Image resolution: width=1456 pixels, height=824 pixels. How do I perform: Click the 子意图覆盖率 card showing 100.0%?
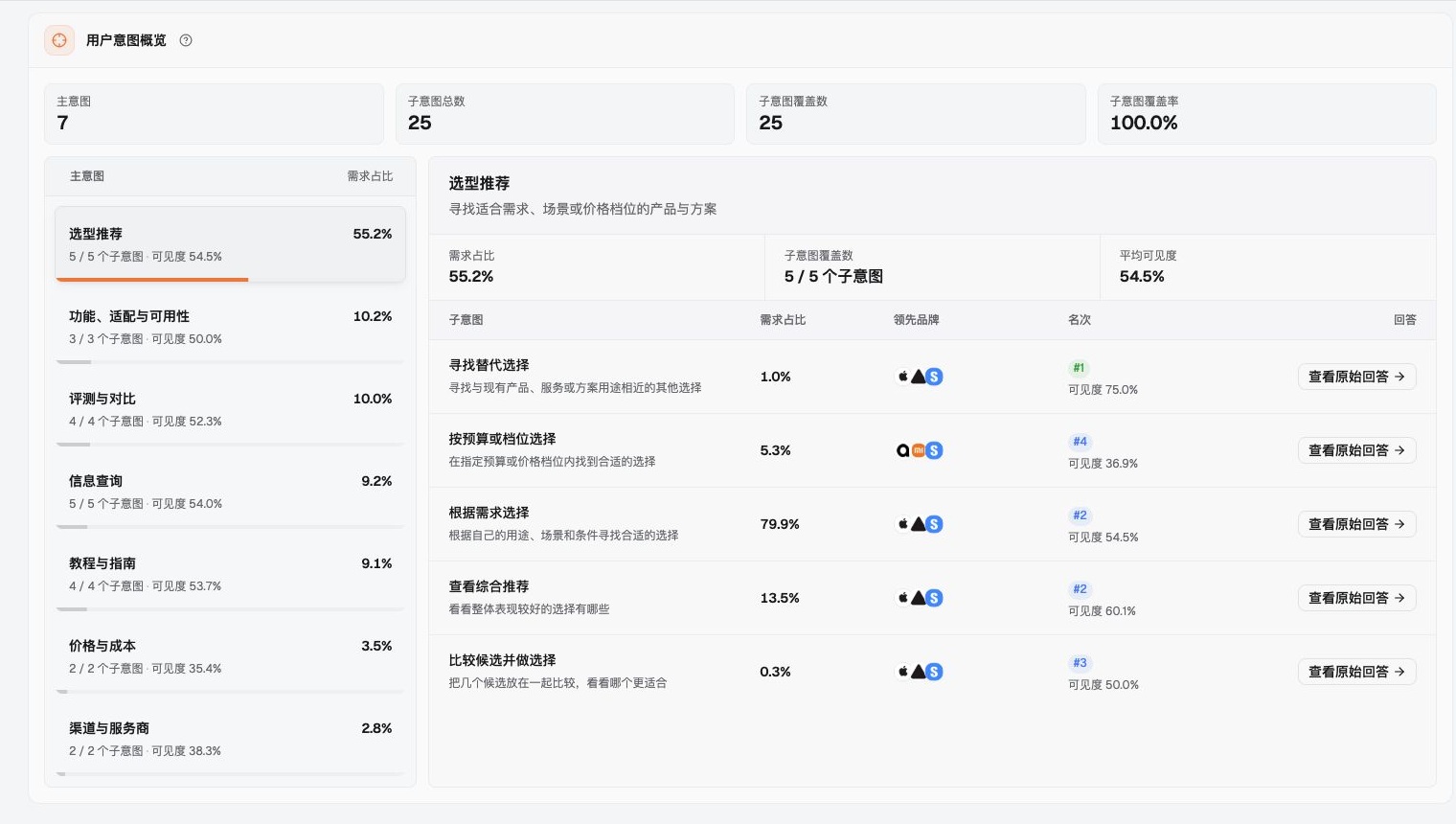tap(1266, 114)
